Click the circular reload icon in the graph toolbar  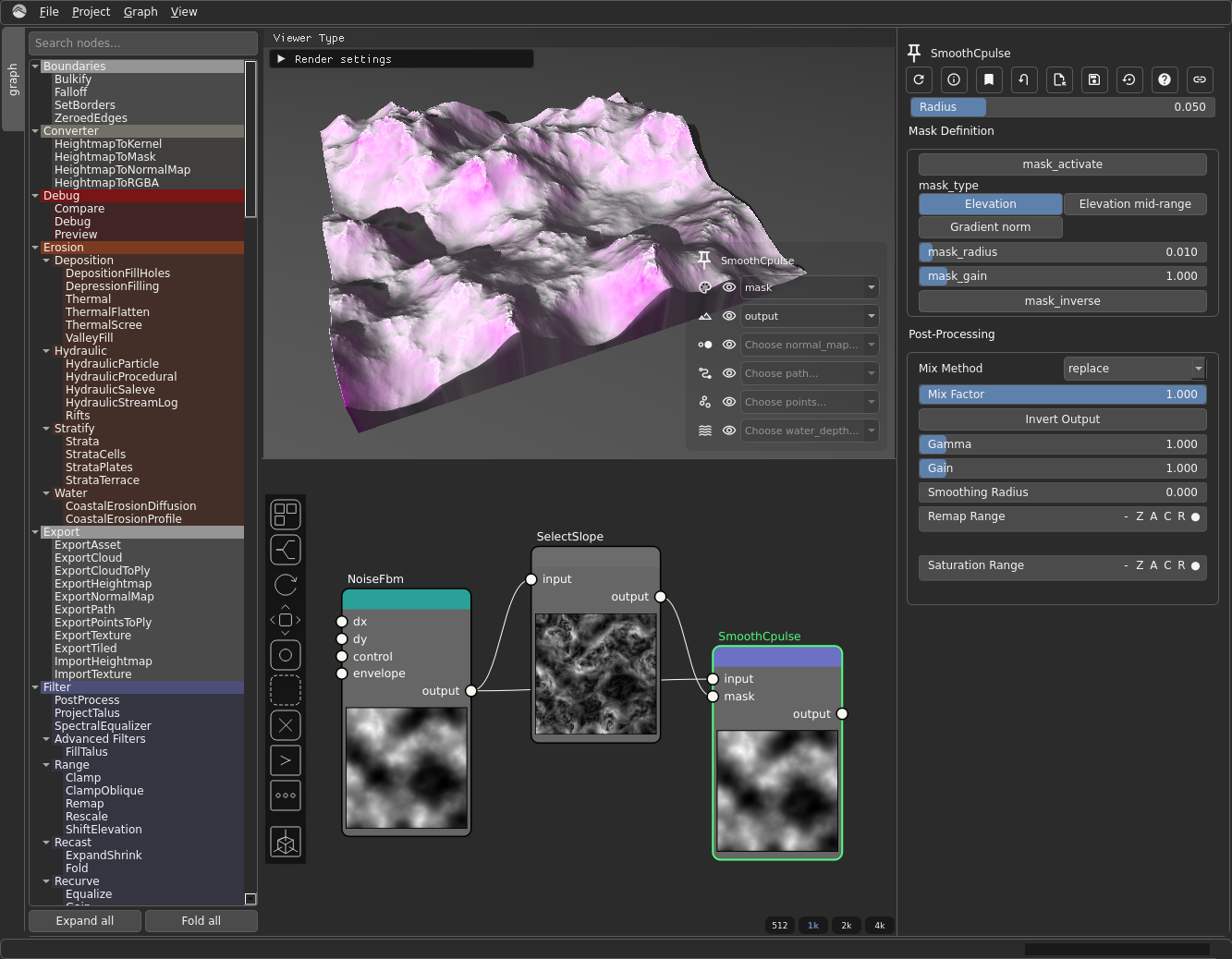[286, 585]
